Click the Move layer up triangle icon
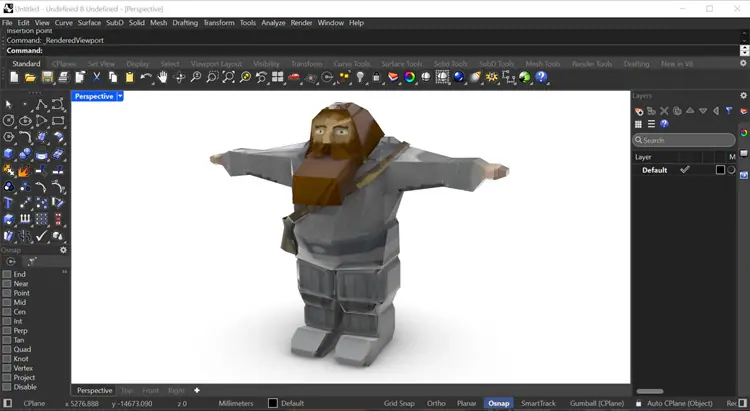 pos(690,111)
